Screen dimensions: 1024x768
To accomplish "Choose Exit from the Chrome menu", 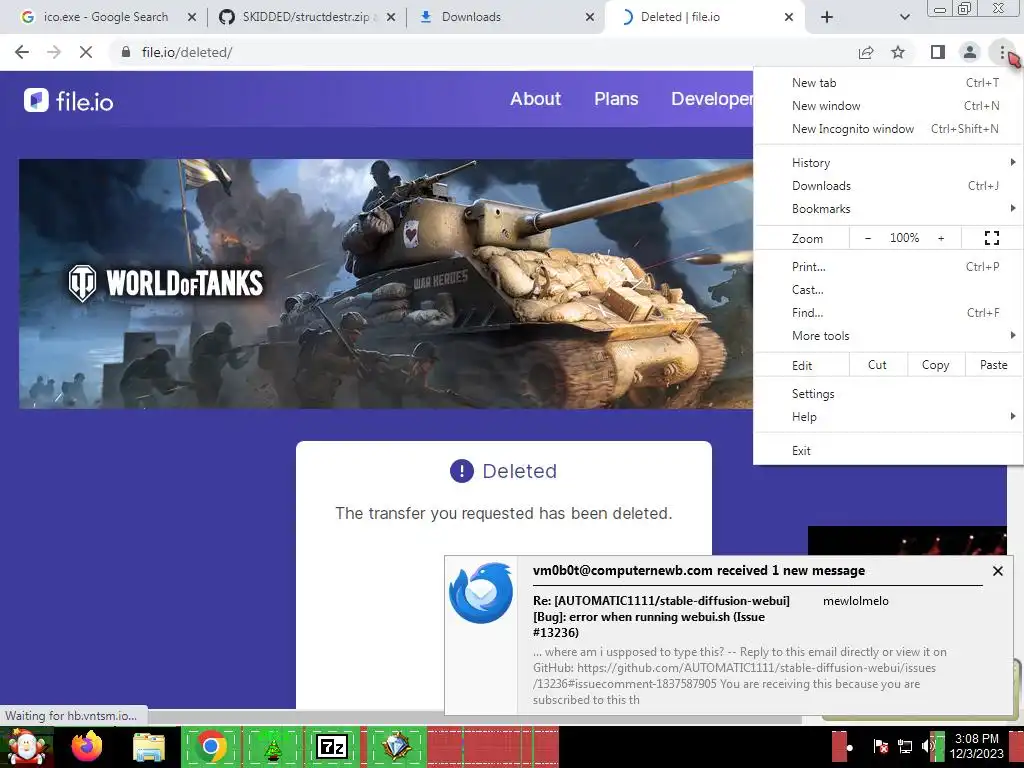I will pos(888,451).
